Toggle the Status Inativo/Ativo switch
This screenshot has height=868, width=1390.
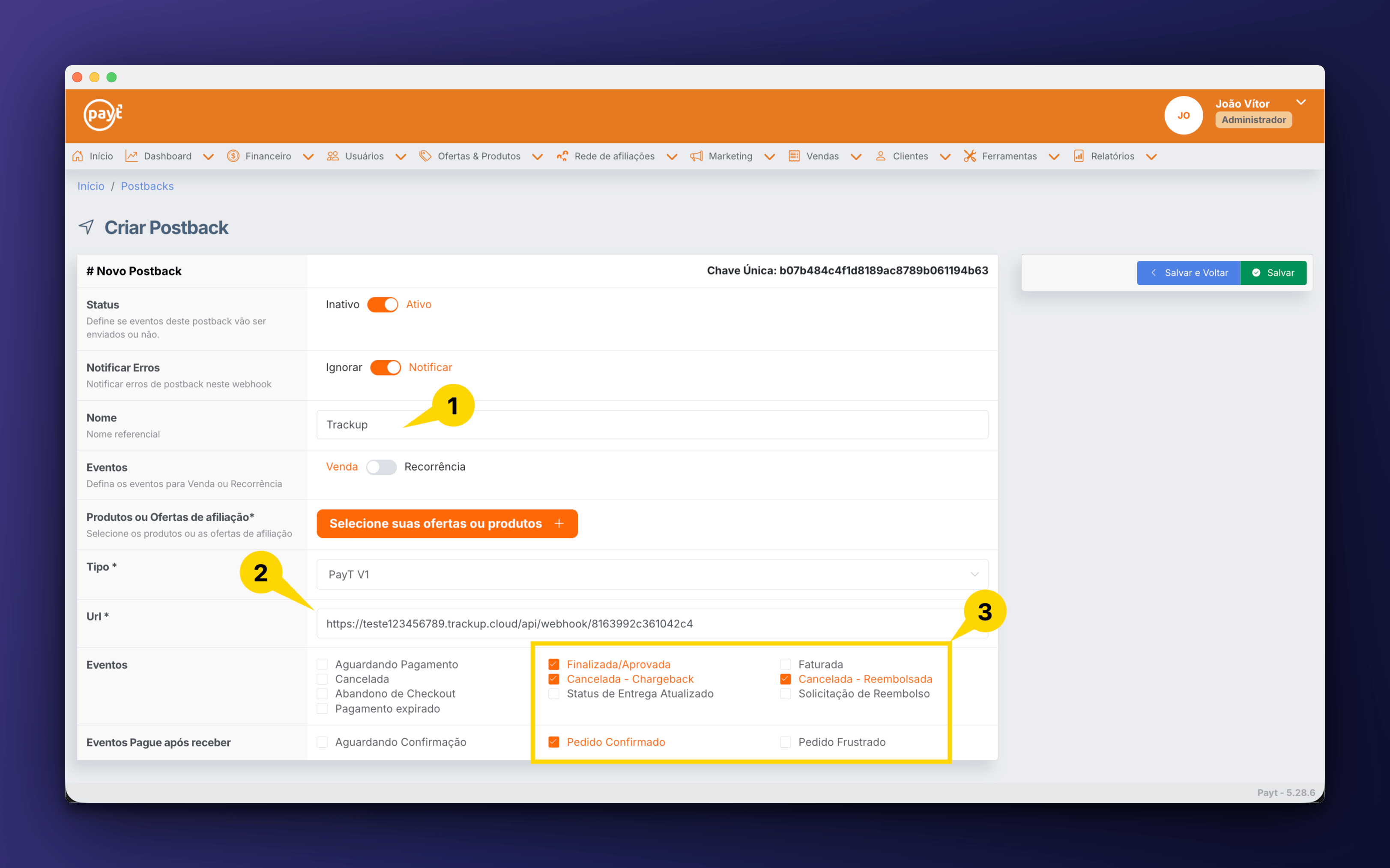coord(383,304)
